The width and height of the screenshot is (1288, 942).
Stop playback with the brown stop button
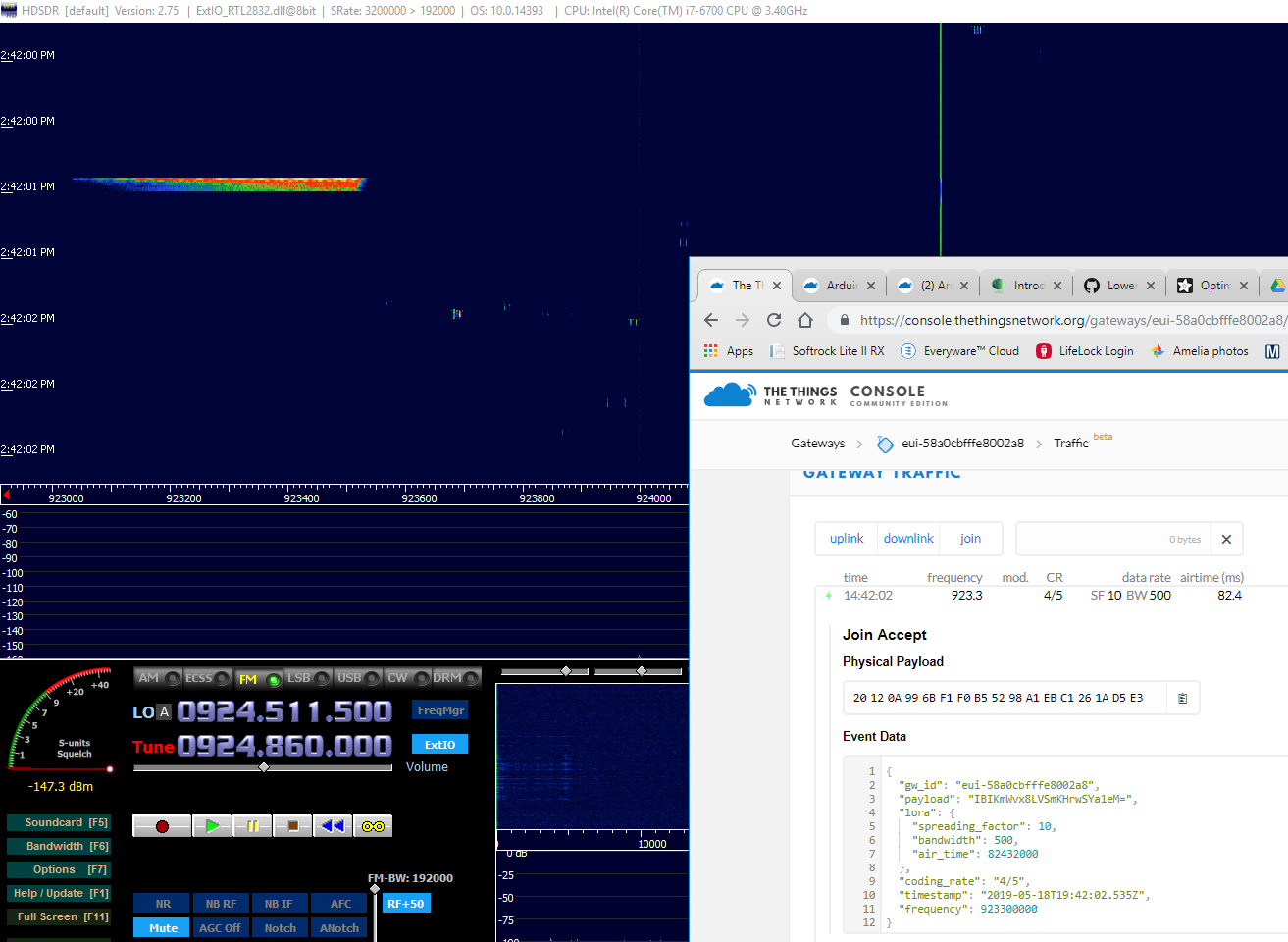(292, 826)
